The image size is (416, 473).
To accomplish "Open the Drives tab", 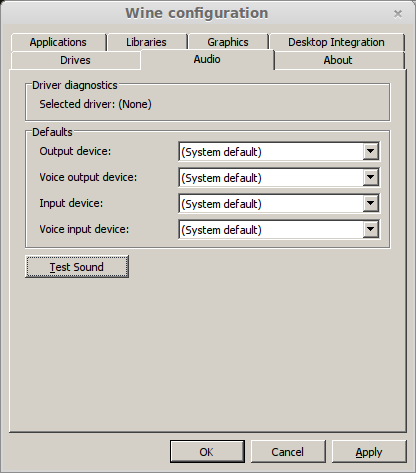I will click(75, 60).
